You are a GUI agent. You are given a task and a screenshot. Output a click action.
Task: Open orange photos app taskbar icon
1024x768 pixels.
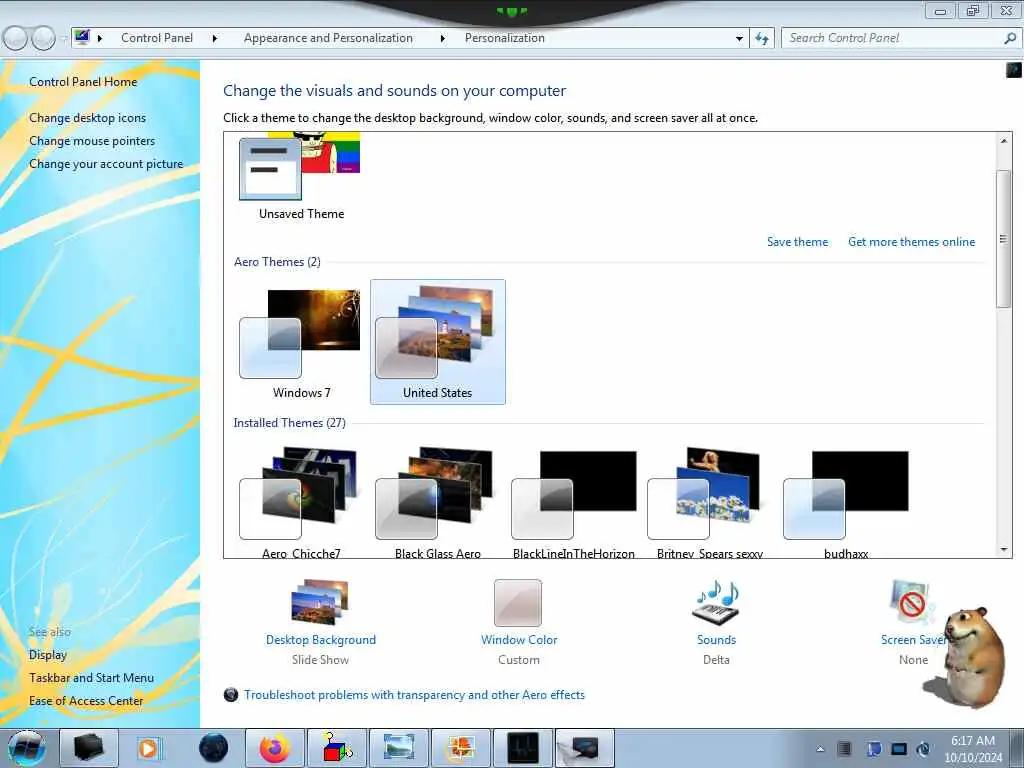[x=460, y=748]
